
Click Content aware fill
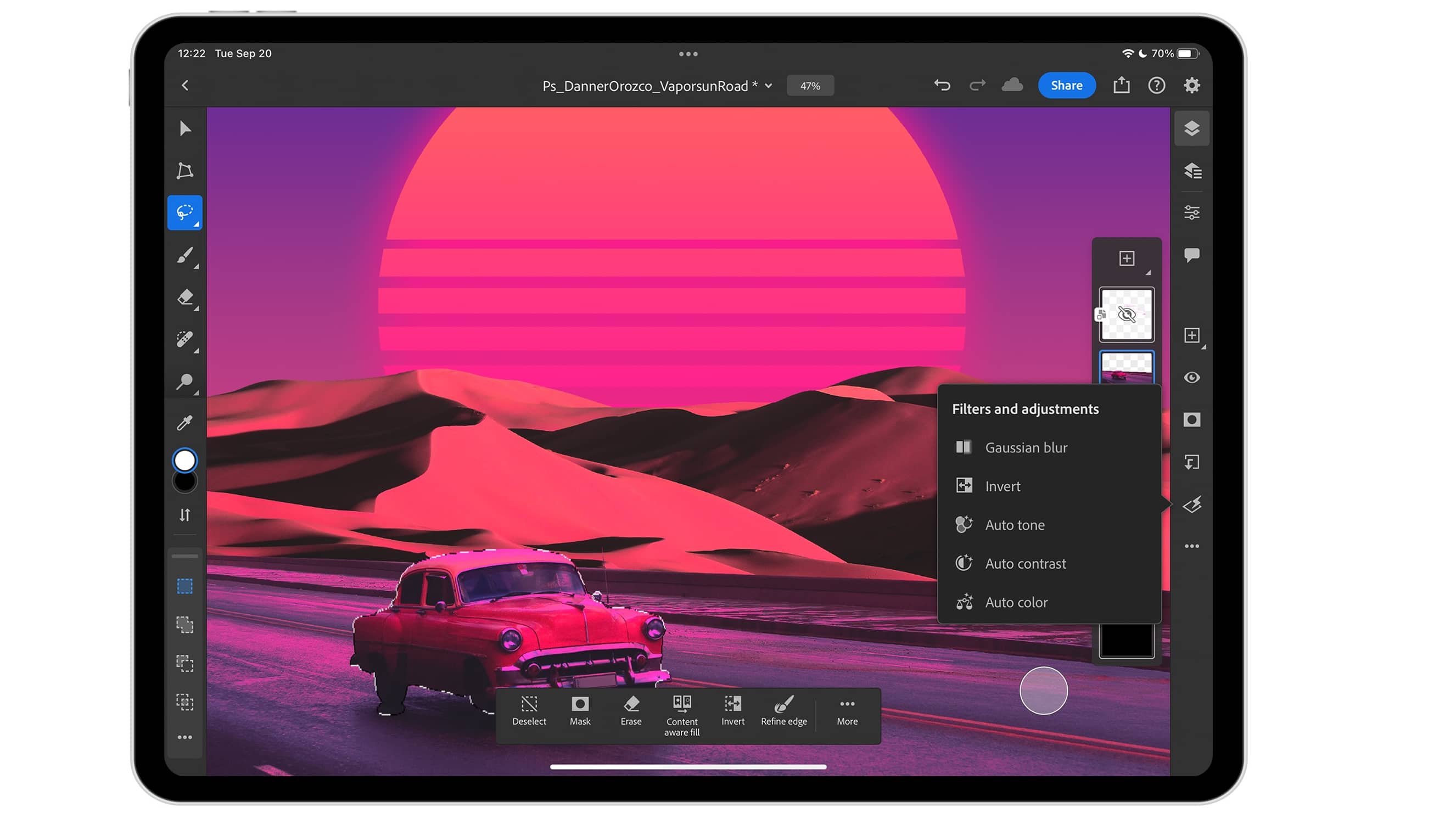(x=682, y=716)
